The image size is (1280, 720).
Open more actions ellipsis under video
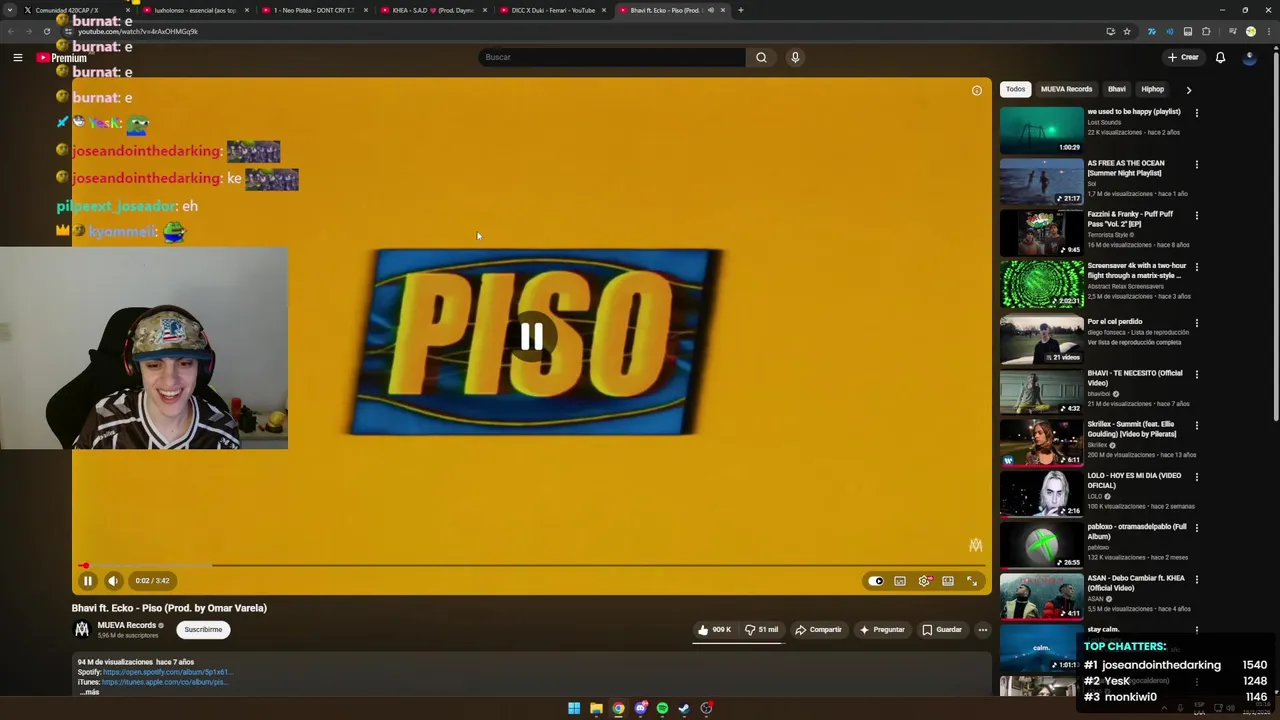(983, 630)
